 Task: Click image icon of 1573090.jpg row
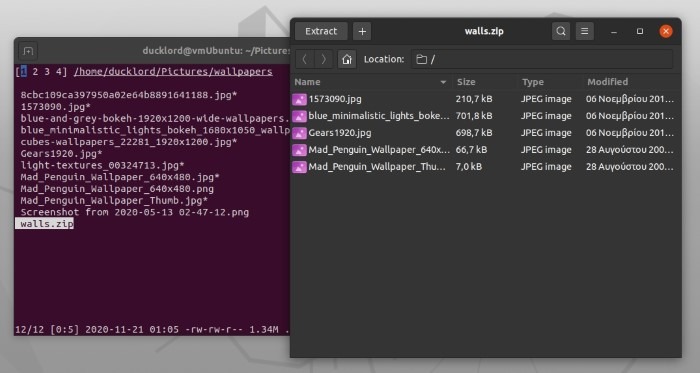[x=299, y=99]
